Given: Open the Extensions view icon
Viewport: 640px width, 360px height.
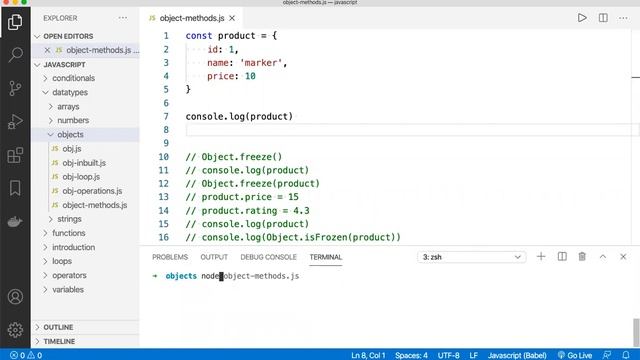Looking at the screenshot, I should (x=15, y=155).
